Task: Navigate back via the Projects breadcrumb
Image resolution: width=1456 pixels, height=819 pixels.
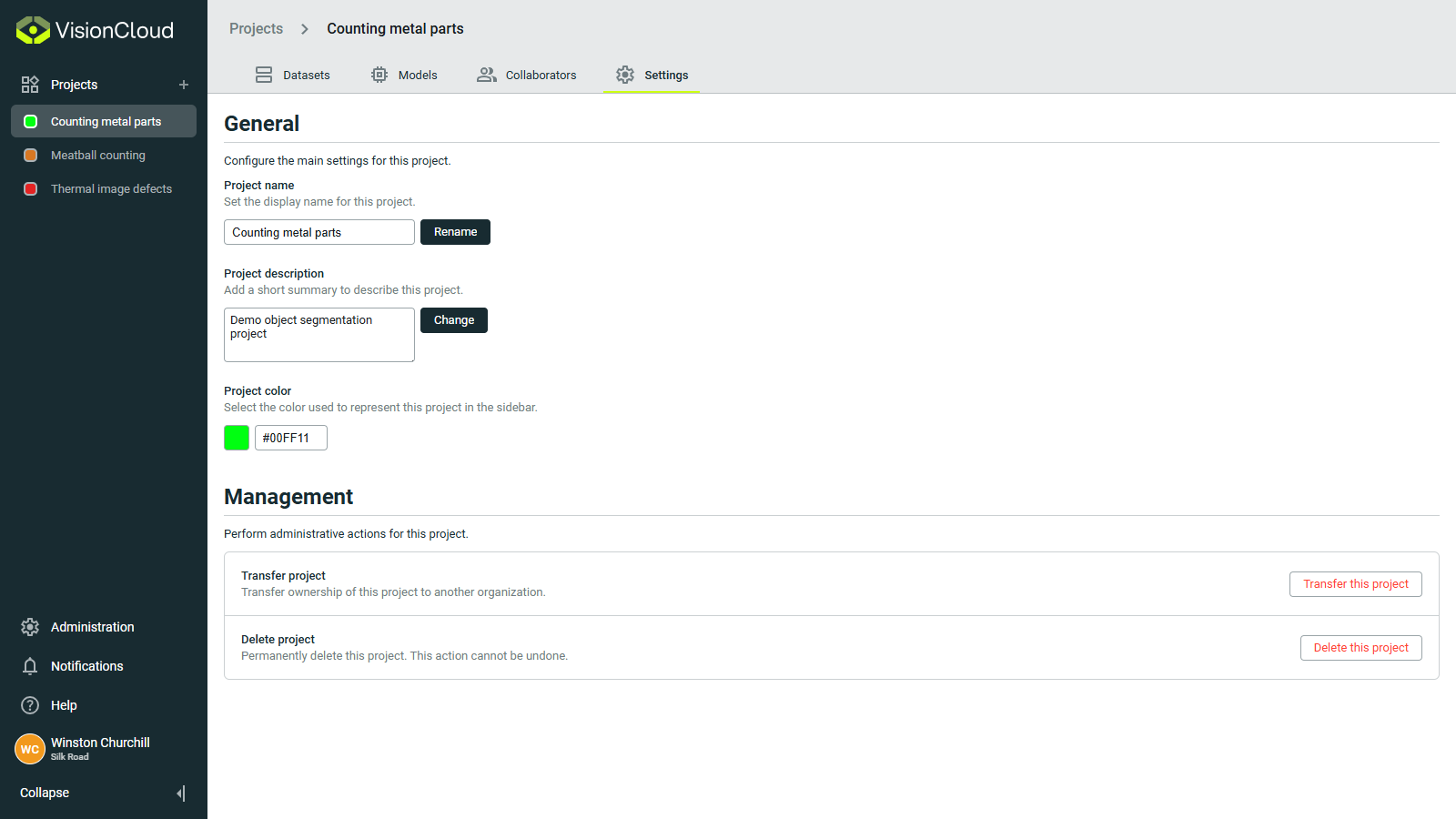Action: coord(256,28)
